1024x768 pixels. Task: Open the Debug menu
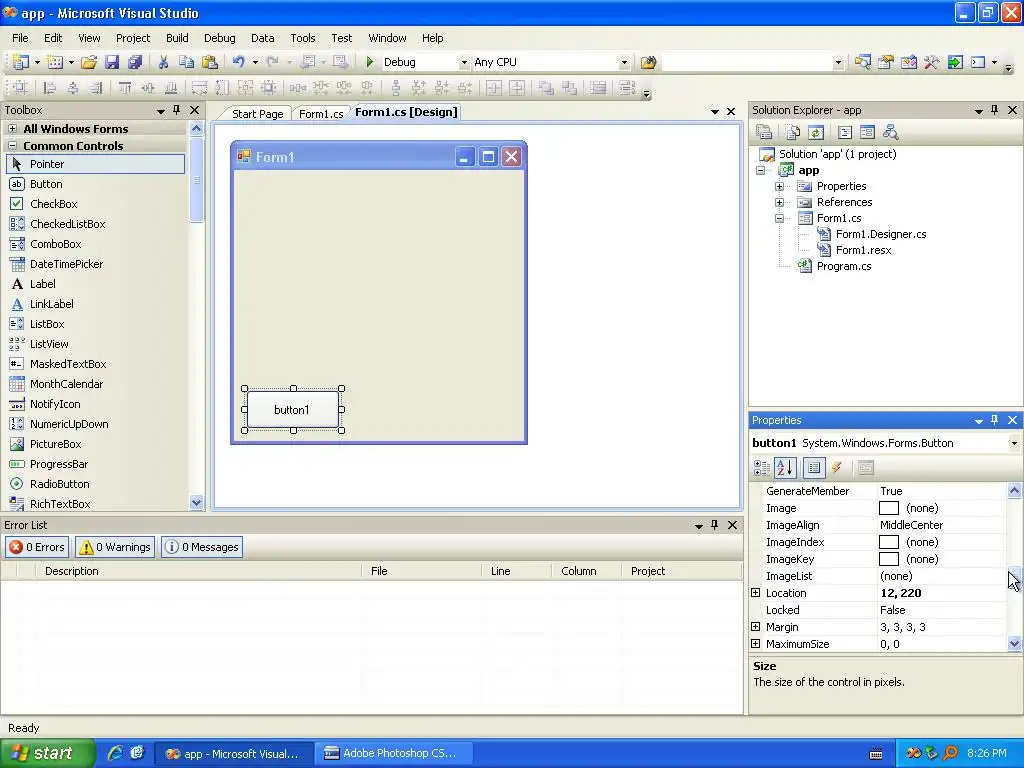pos(219,38)
